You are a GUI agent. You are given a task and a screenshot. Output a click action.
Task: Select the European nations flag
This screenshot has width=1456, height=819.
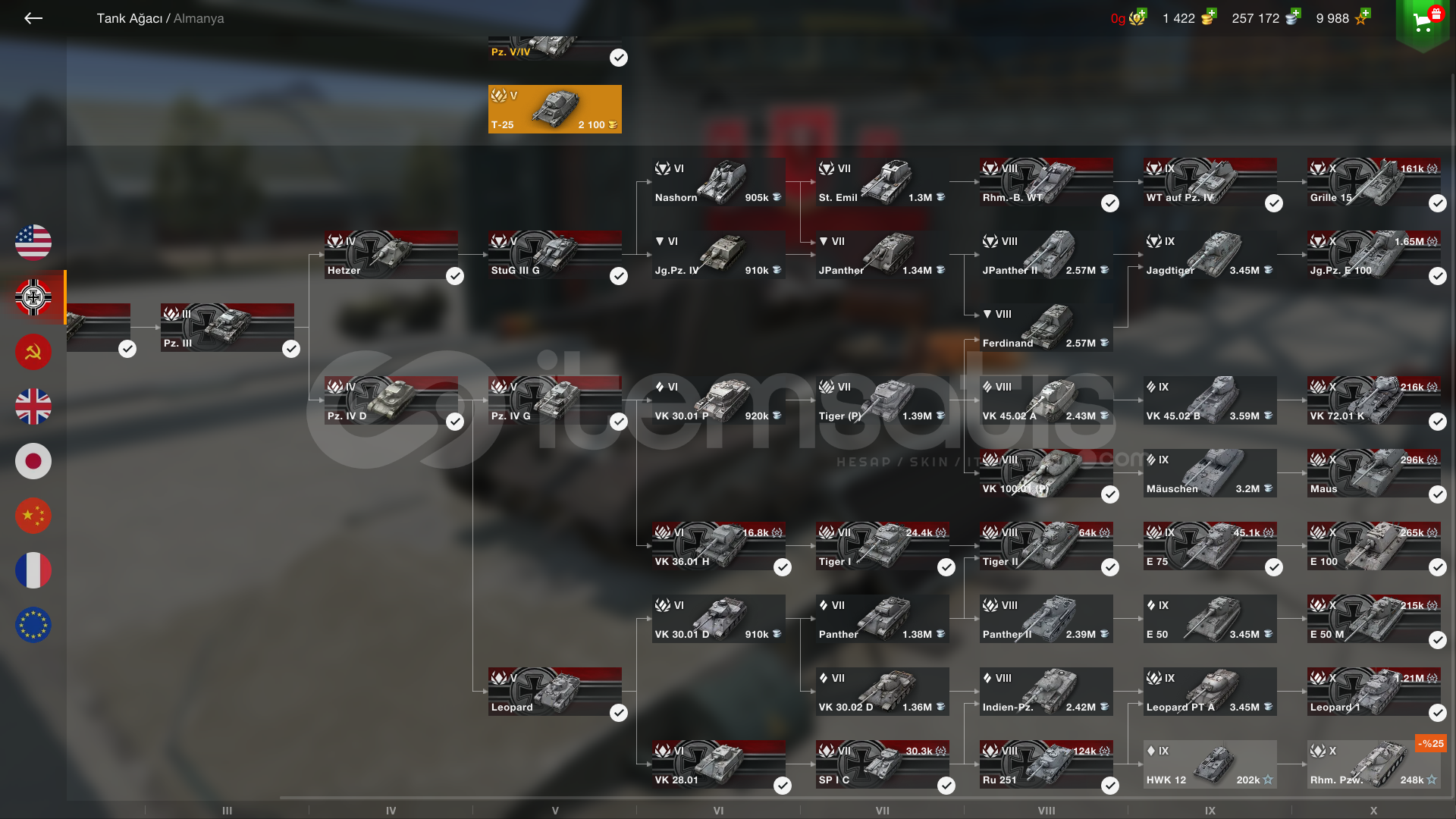(33, 625)
